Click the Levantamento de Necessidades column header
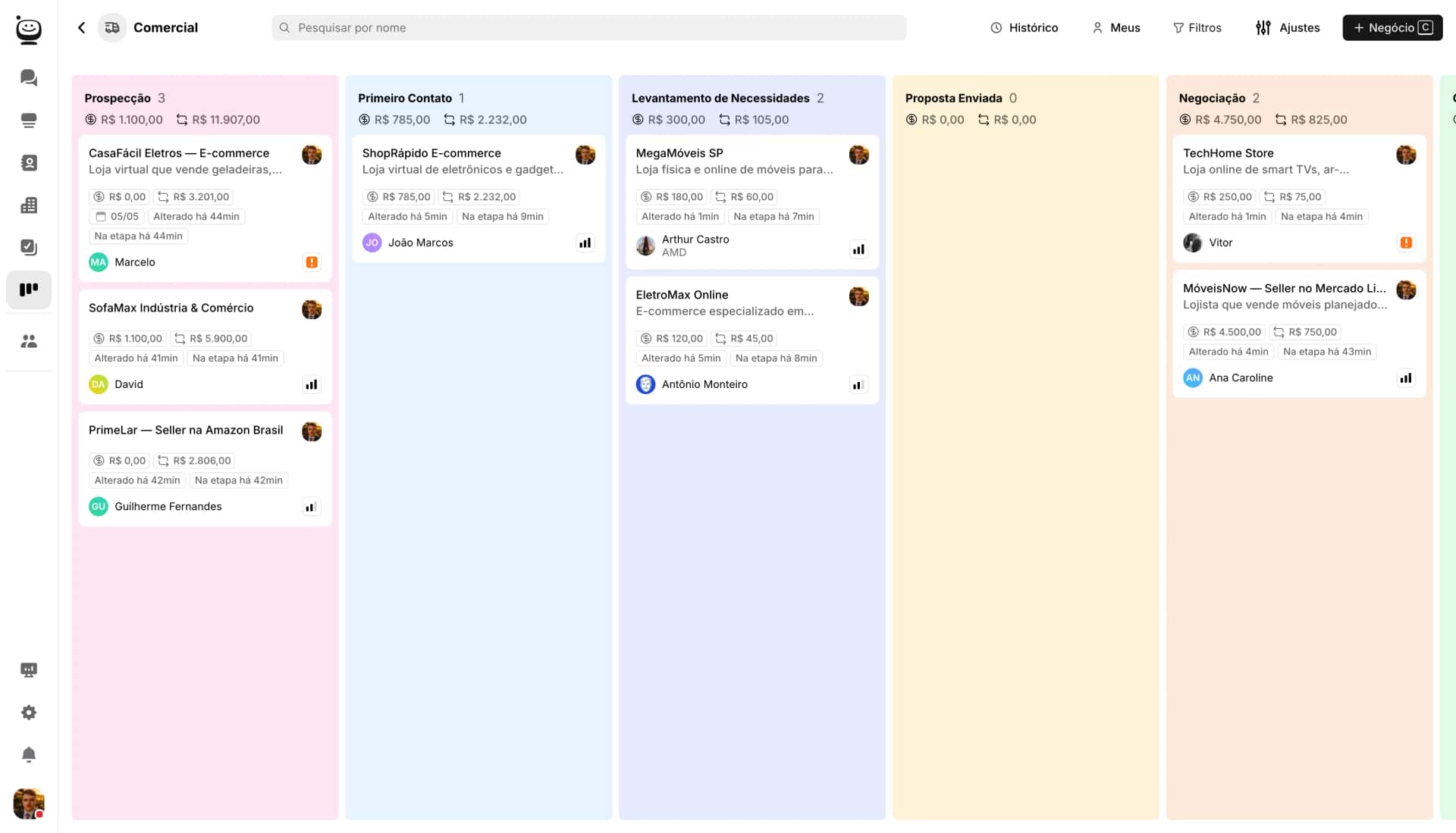 720,98
